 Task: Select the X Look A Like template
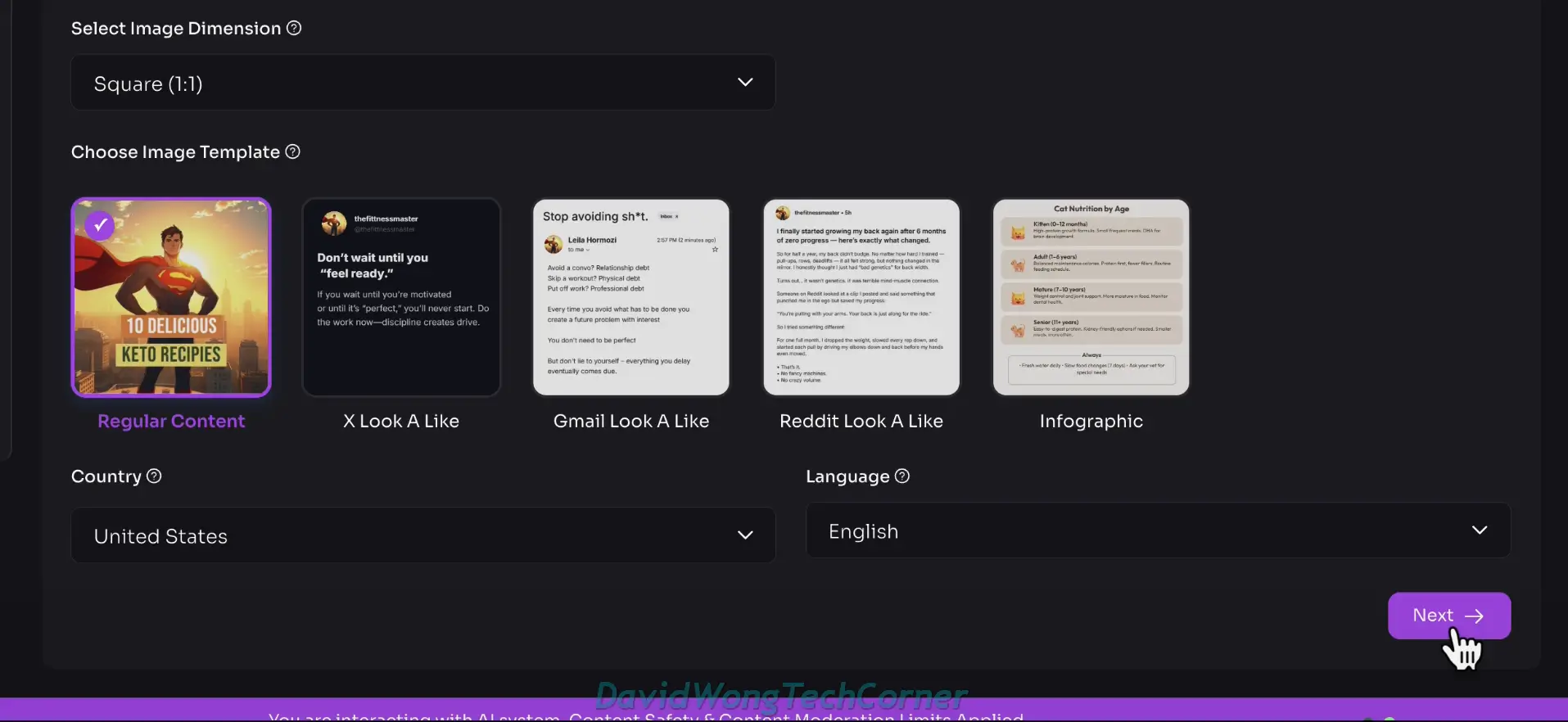401,298
